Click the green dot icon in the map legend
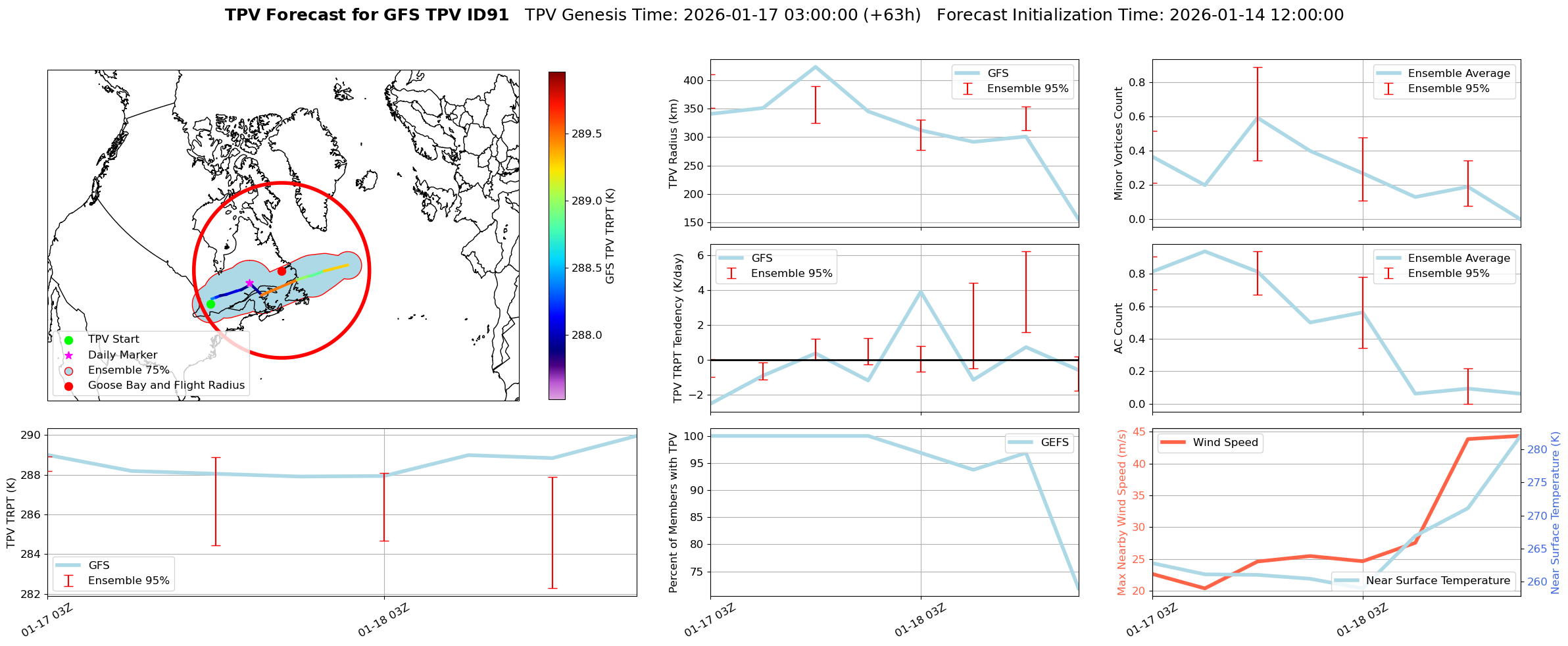The height and width of the screenshot is (646, 1568). [68, 340]
